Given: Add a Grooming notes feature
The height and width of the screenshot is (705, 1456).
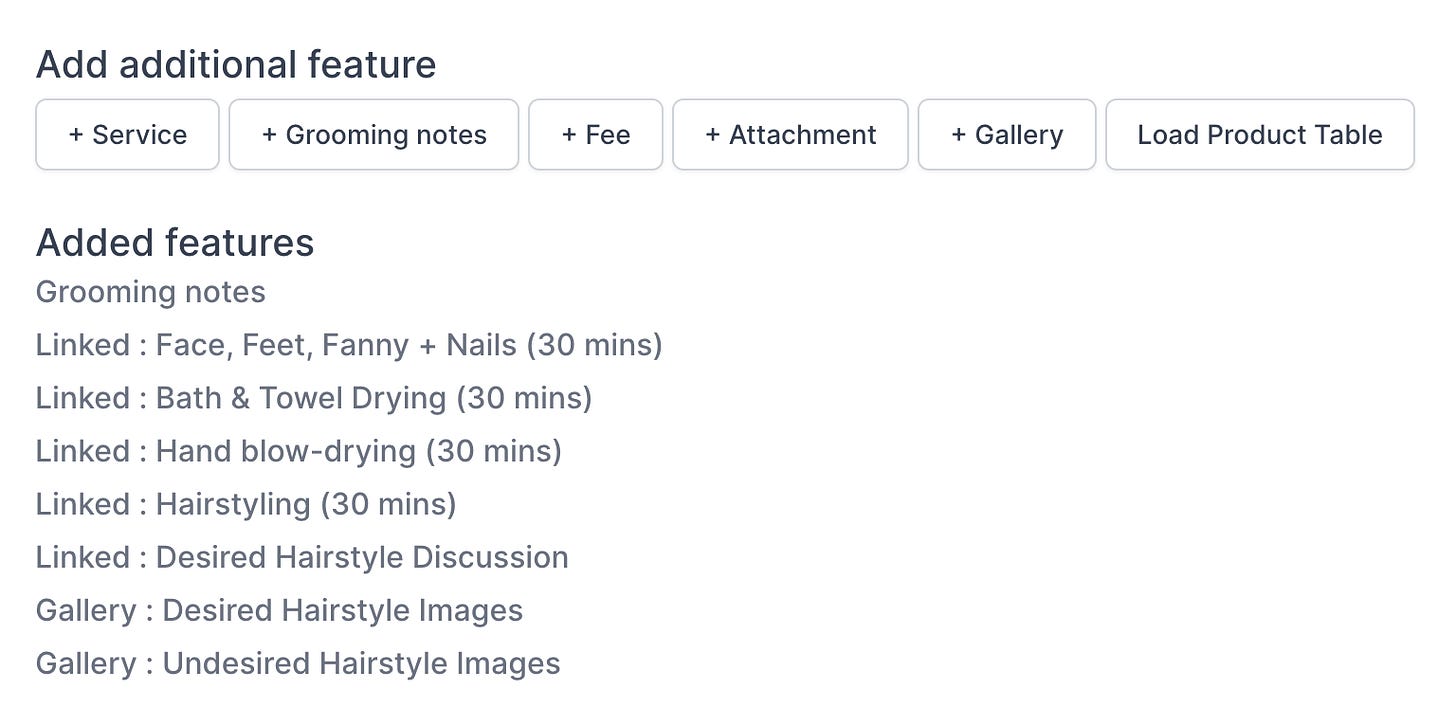Looking at the screenshot, I should click(x=373, y=135).
